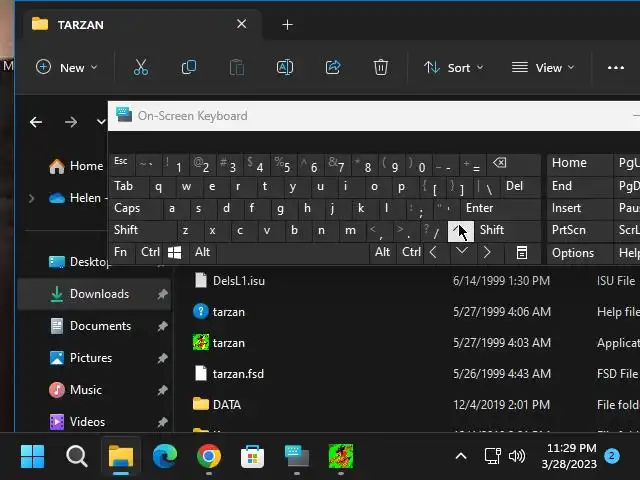Toggle left Ctrl key on On-Screen Keyboard

[x=150, y=253]
